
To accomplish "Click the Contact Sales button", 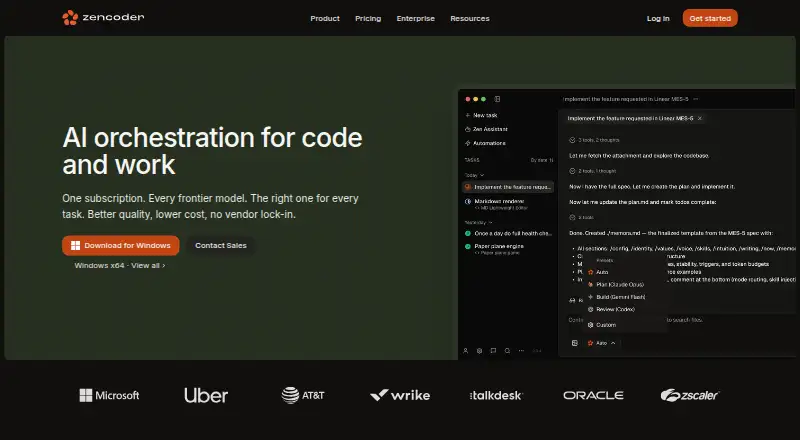I will pos(220,246).
